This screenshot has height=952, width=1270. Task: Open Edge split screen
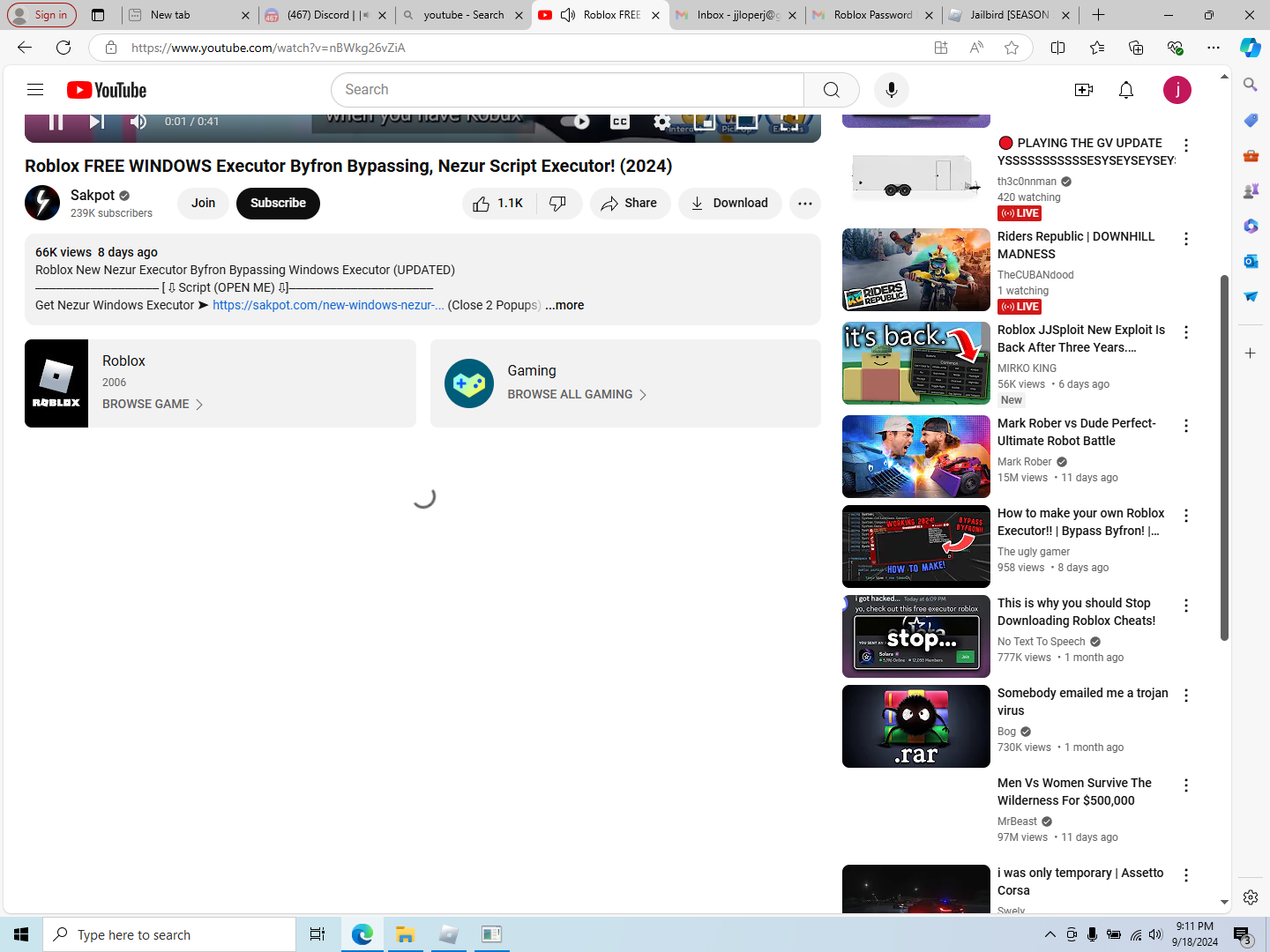point(1058,48)
